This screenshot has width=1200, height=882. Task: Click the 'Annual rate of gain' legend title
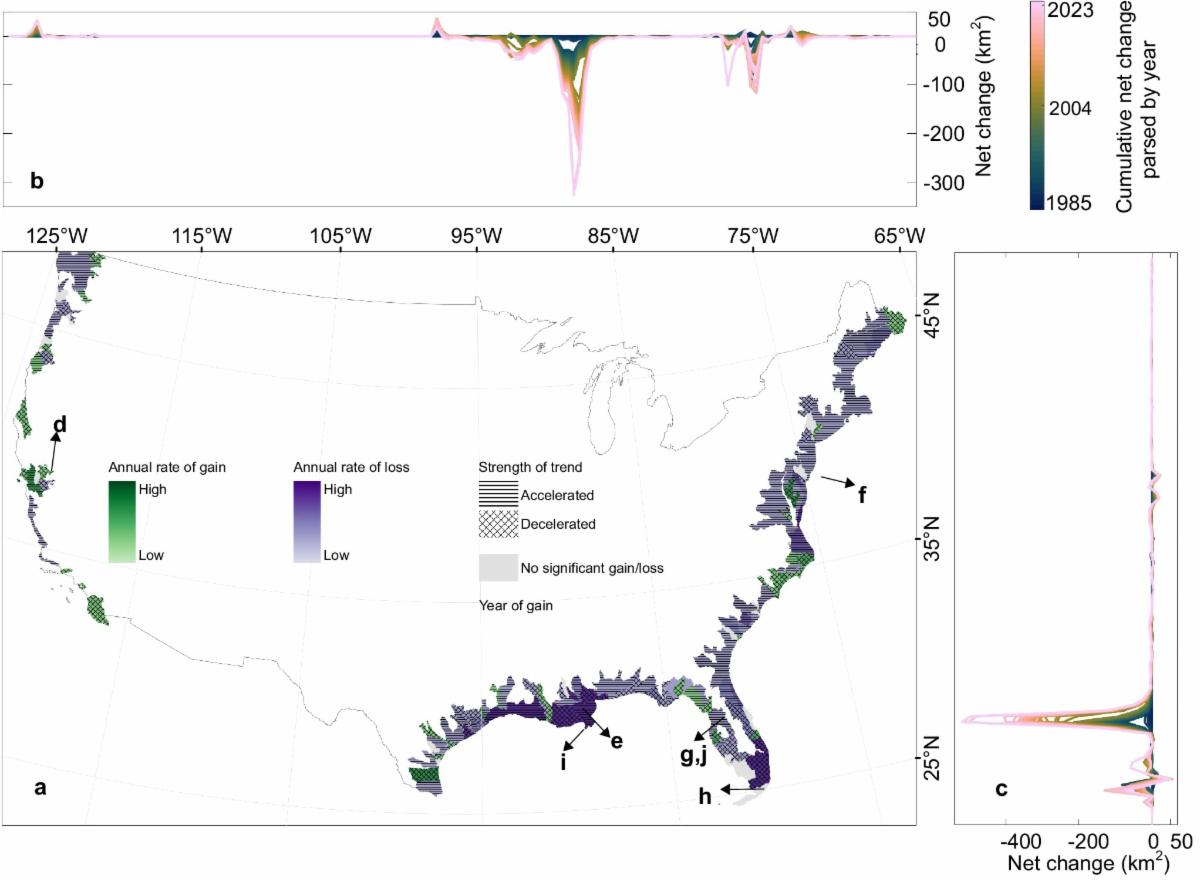(166, 467)
